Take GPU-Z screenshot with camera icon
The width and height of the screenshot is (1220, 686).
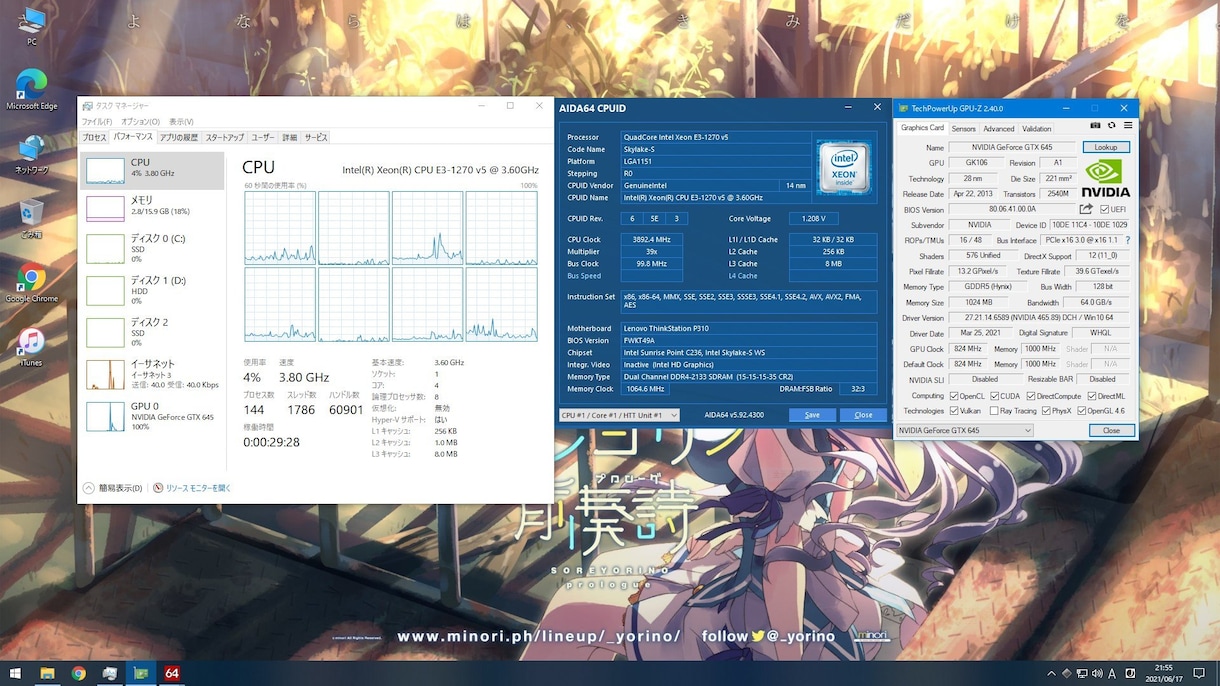(x=1096, y=126)
